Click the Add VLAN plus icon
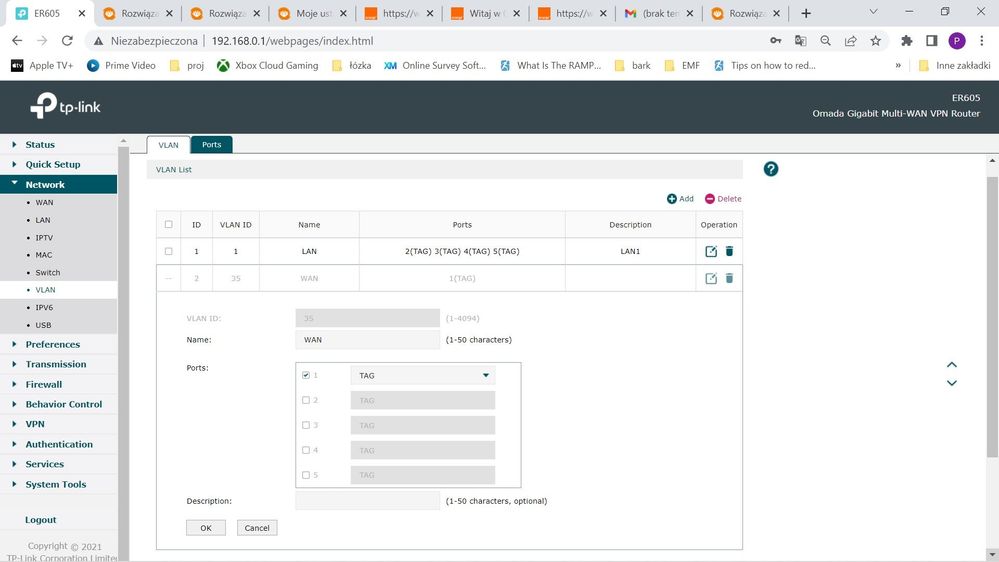Viewport: 999px width, 562px height. (x=672, y=199)
